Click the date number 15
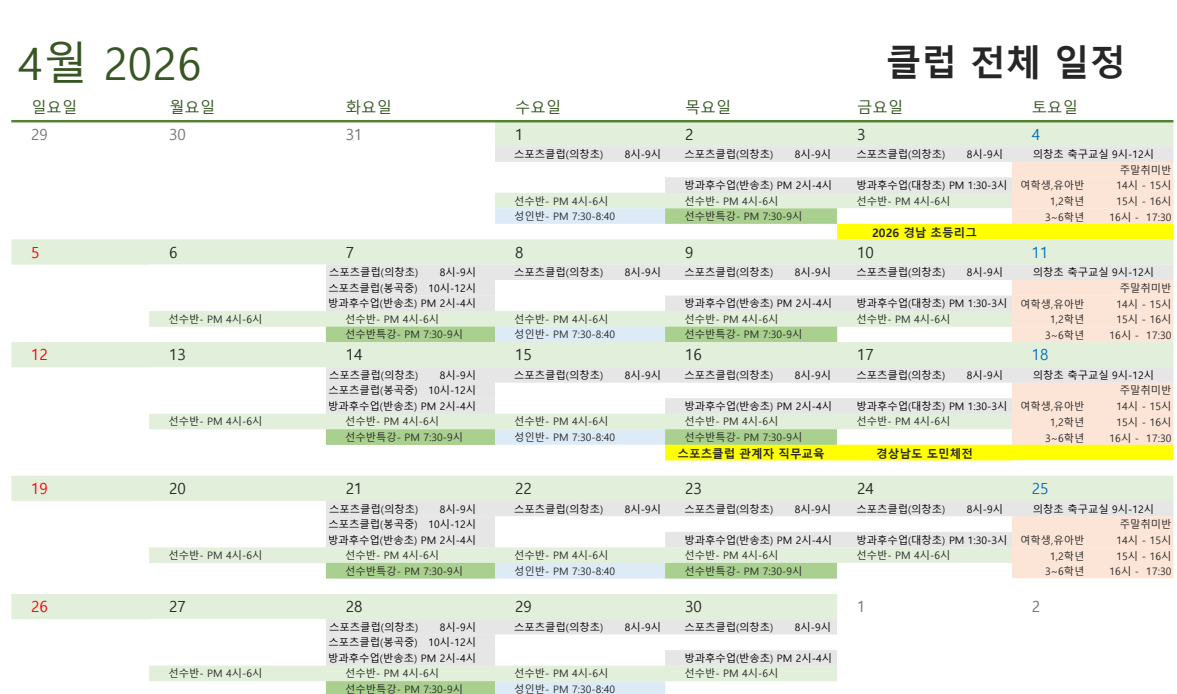 [523, 355]
